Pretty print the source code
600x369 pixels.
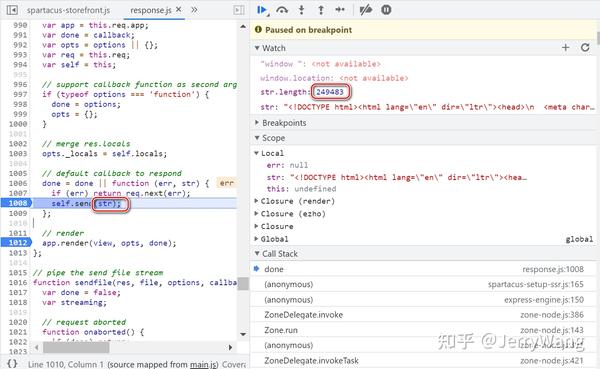click(x=12, y=363)
